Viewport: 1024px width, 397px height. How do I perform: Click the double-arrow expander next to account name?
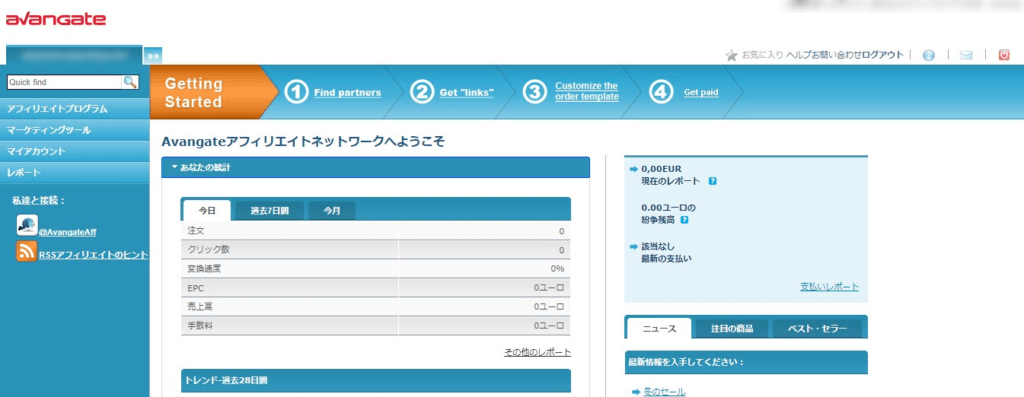click(153, 56)
